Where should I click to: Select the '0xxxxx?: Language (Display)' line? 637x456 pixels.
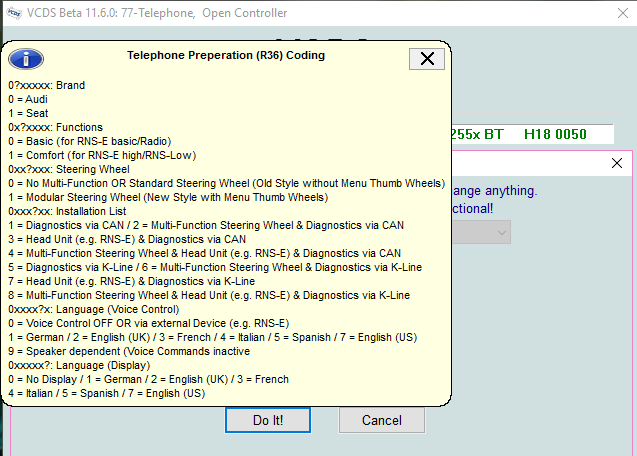tap(79, 365)
